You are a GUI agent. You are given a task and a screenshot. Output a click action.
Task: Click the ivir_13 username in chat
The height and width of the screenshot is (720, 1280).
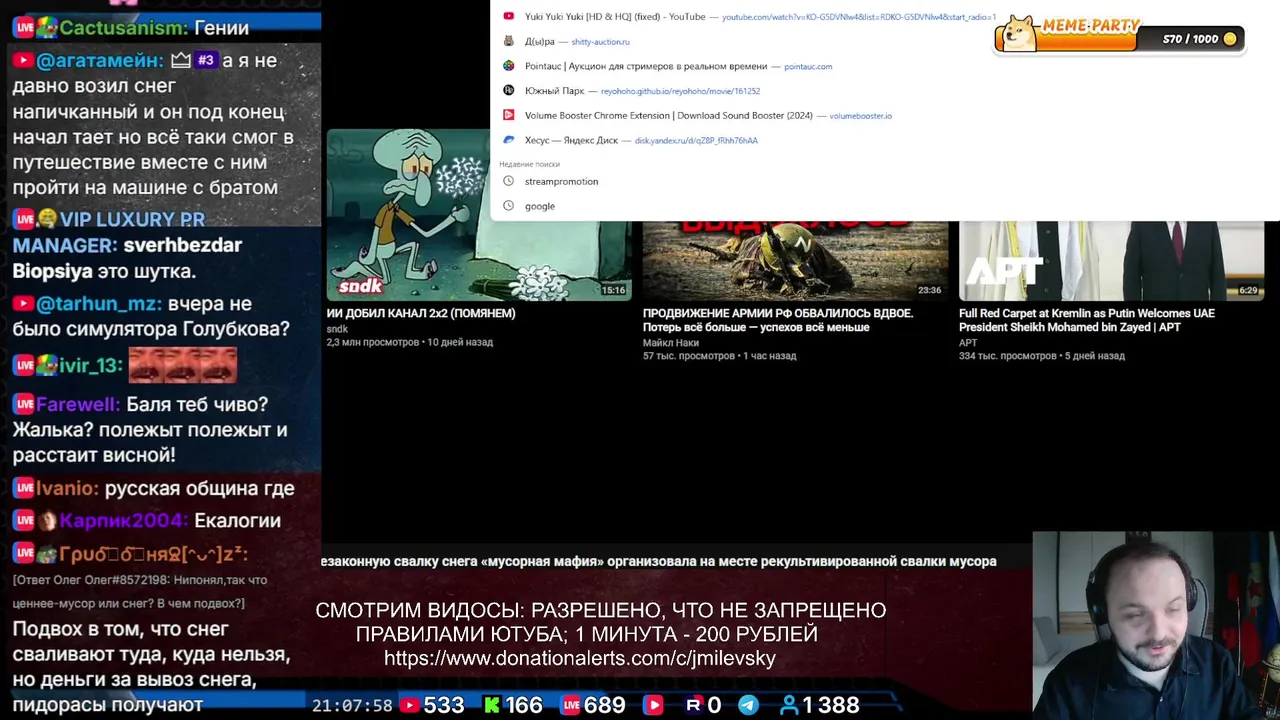pyautogui.click(x=90, y=366)
